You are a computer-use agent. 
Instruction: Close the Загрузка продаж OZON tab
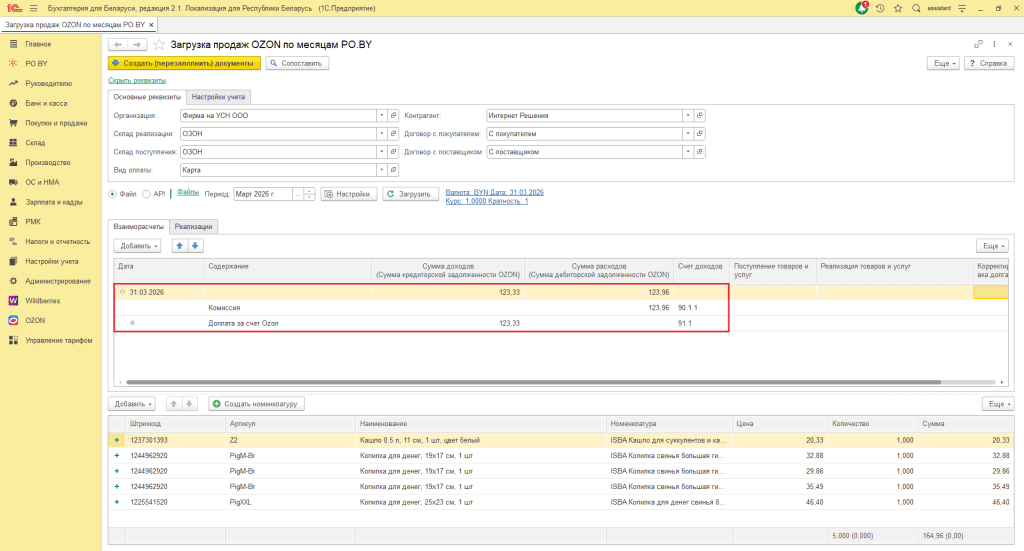[x=152, y=25]
